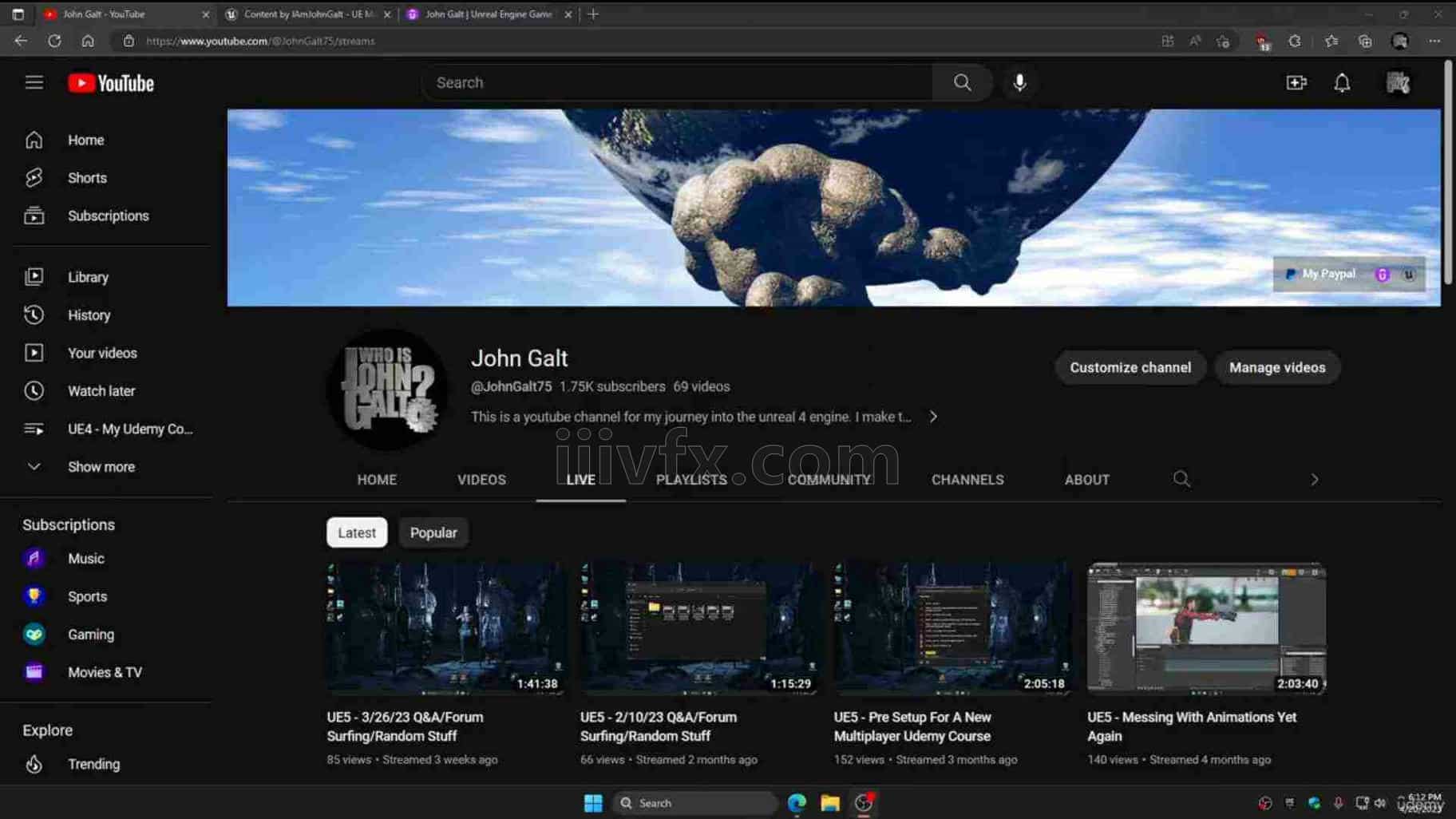Viewport: 1456px width, 819px height.
Task: Click the John Galt channel avatar
Action: 388,389
